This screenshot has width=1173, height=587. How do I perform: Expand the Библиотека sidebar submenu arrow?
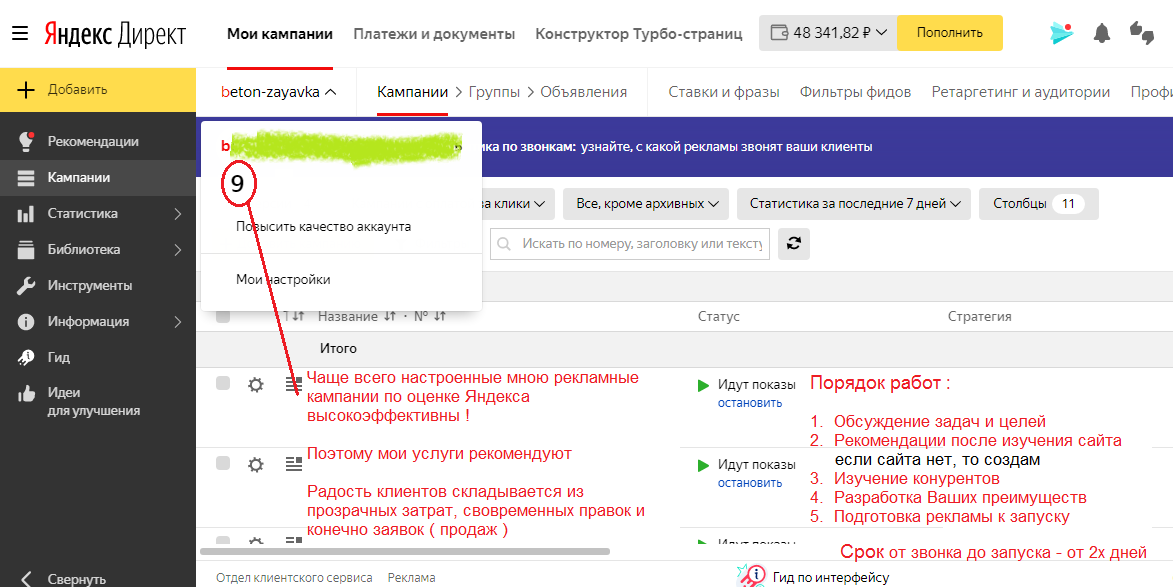178,250
